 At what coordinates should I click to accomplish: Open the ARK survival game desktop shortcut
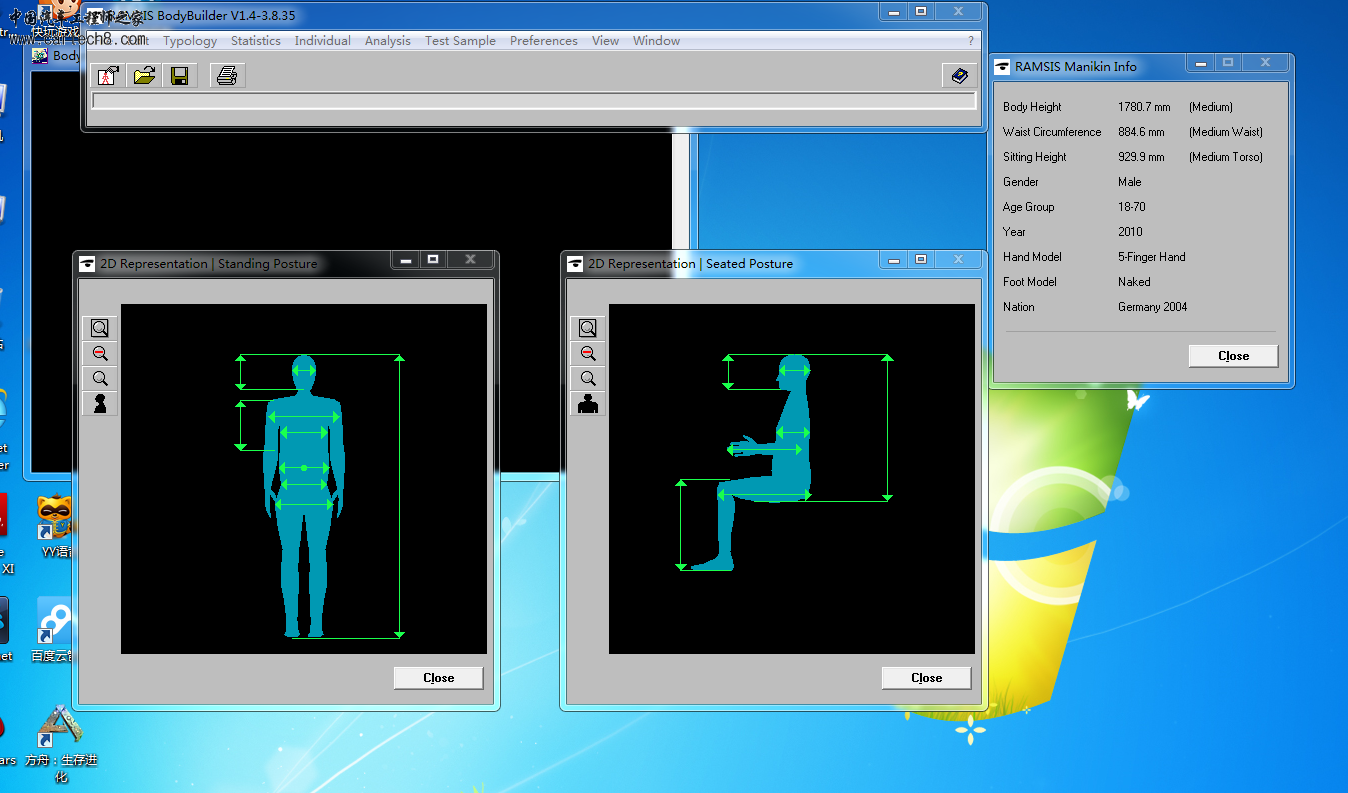click(x=60, y=745)
